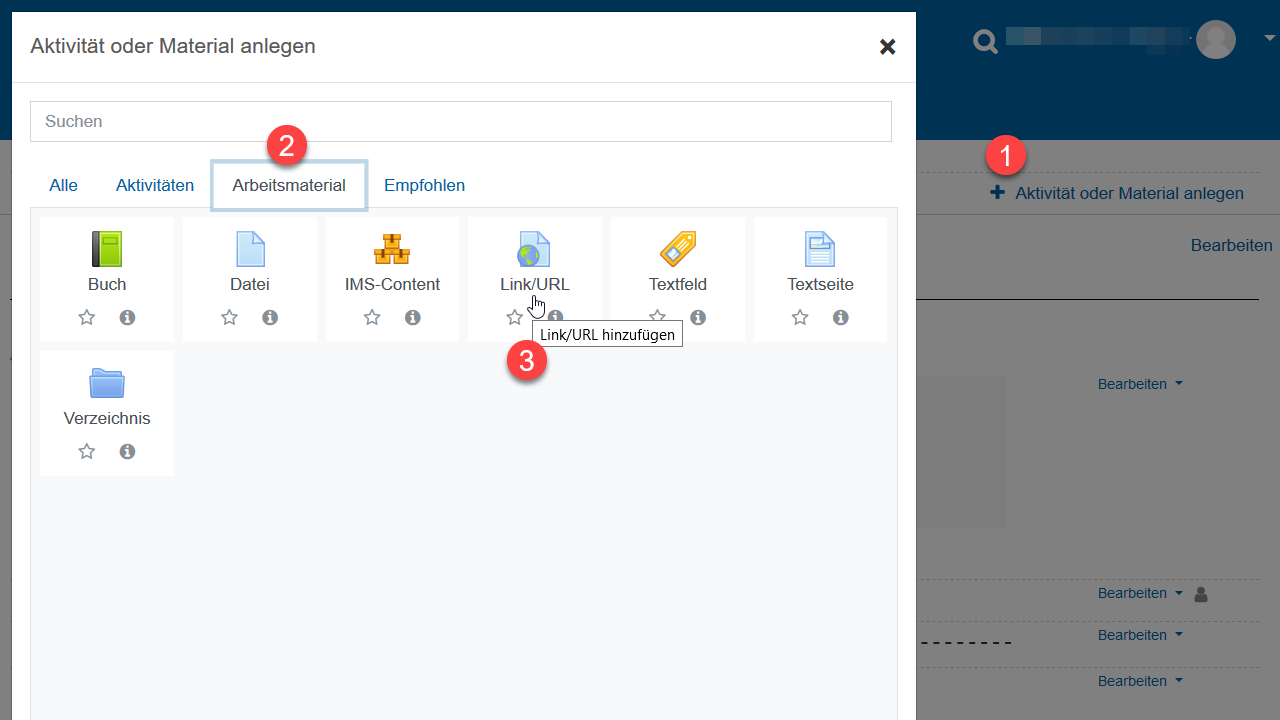Star Link/URL as favorite
Image resolution: width=1280 pixels, height=720 pixels.
(x=515, y=317)
